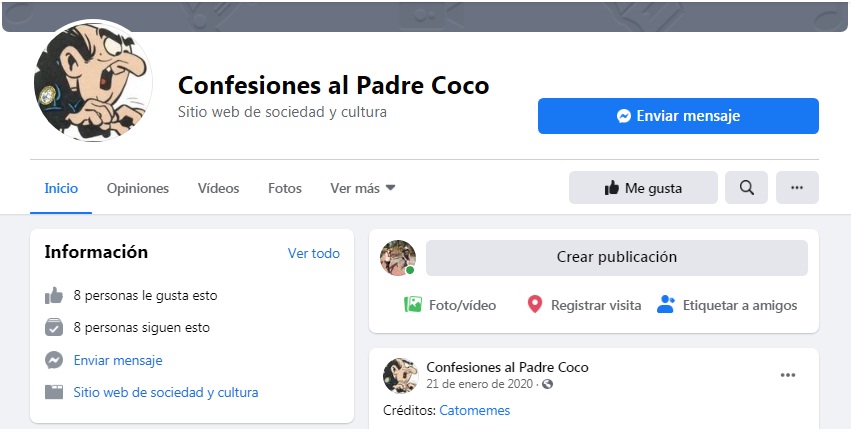
Task: Choose Etiquetar a amigos option
Action: (727, 305)
